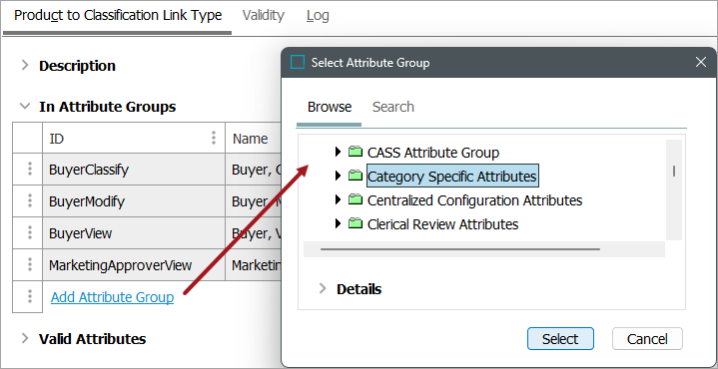This screenshot has width=718, height=369.
Task: Expand the Valid Attributes section
Action: click(x=24, y=338)
